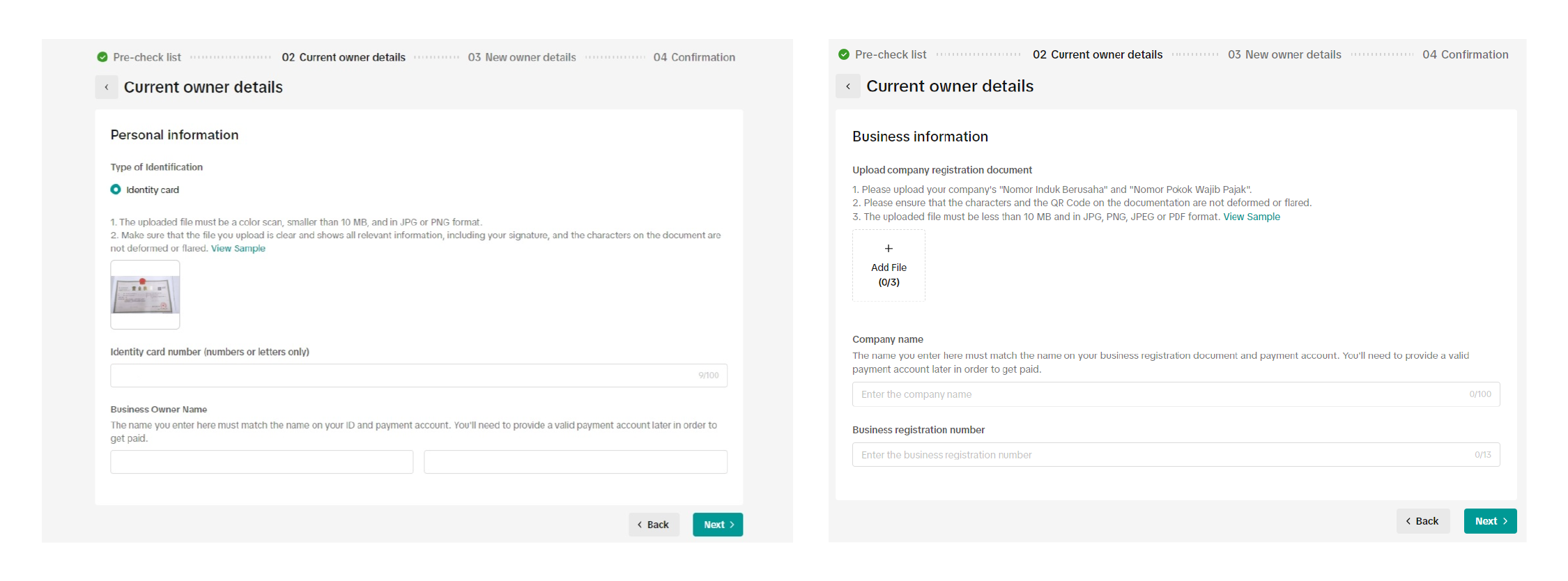This screenshot has height=581, width=1568.
Task: Click plus icon to add company file
Action: (x=889, y=249)
